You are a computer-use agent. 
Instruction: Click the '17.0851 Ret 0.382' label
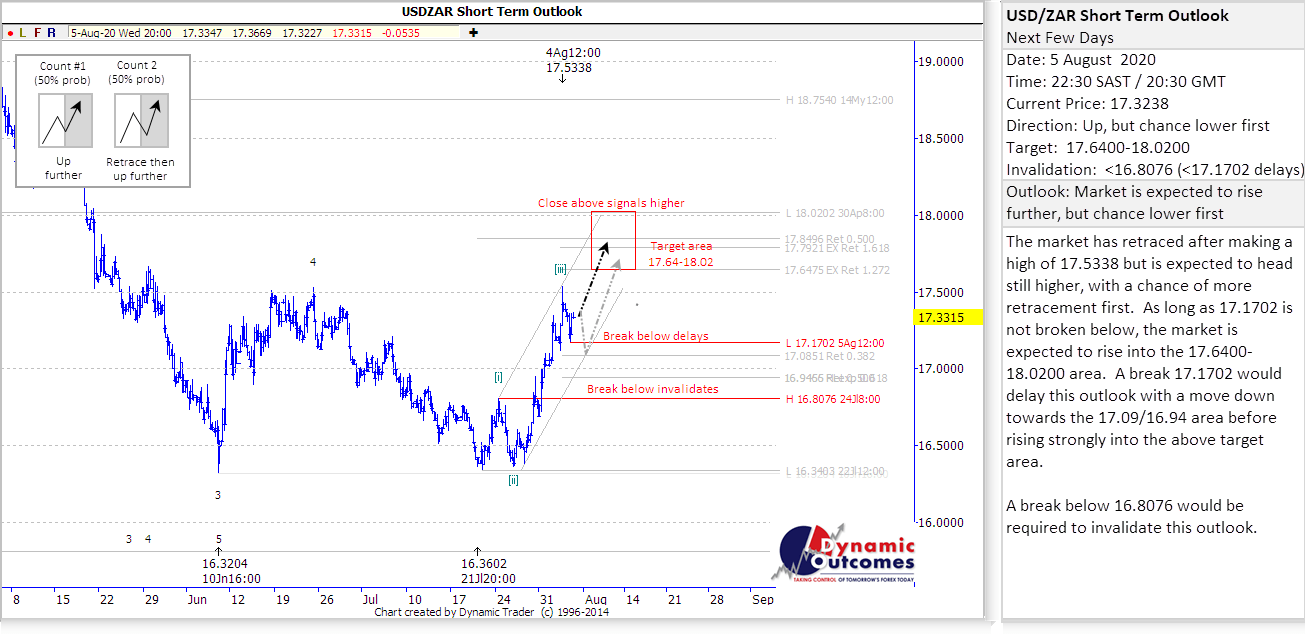click(830, 356)
